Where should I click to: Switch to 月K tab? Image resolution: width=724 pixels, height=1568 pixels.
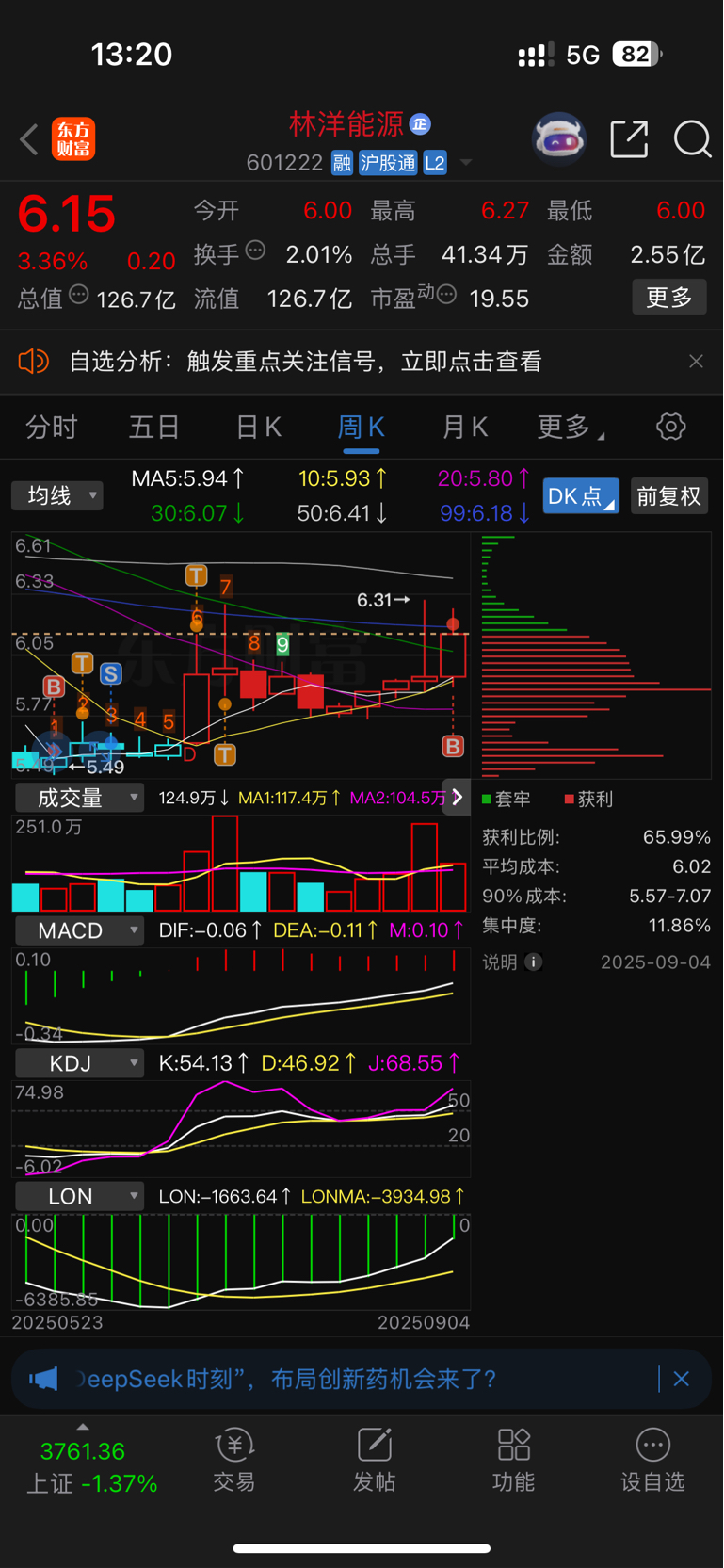click(465, 428)
